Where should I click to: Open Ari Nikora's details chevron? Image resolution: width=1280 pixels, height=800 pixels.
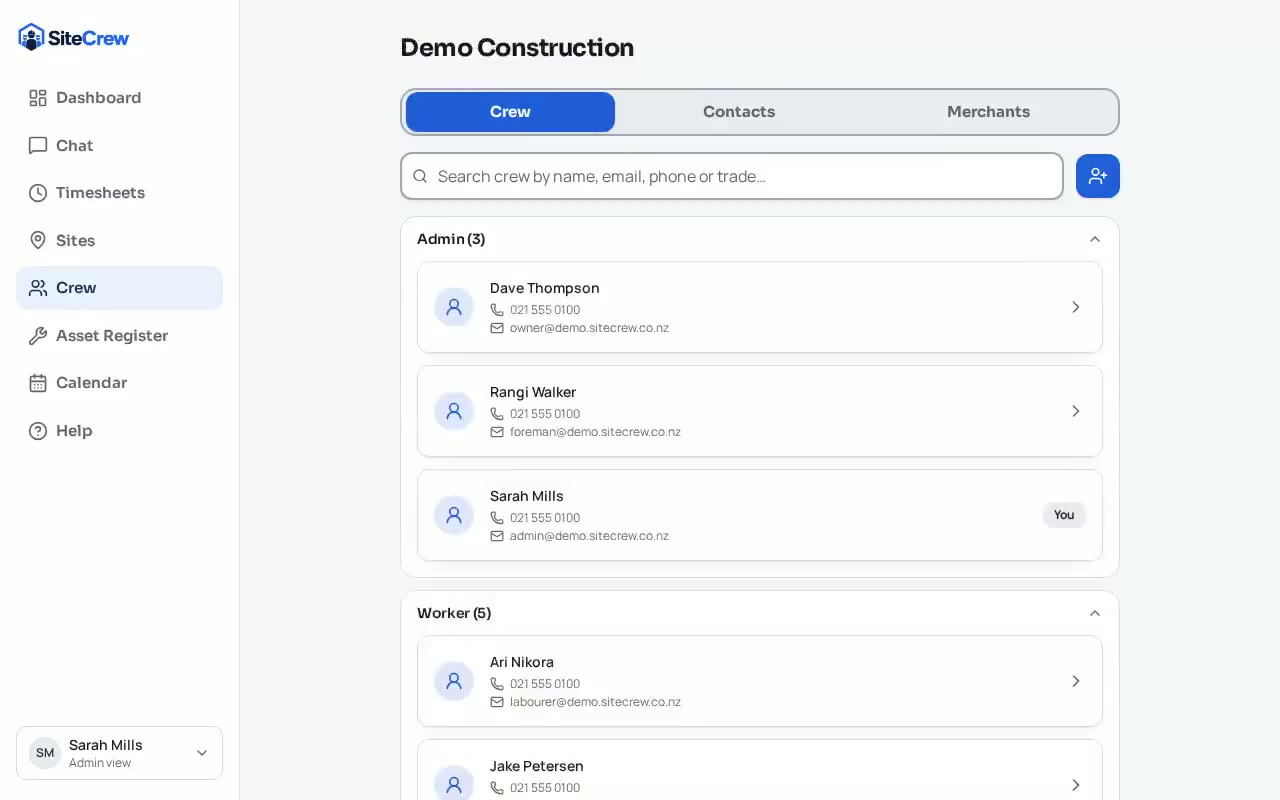(x=1076, y=681)
